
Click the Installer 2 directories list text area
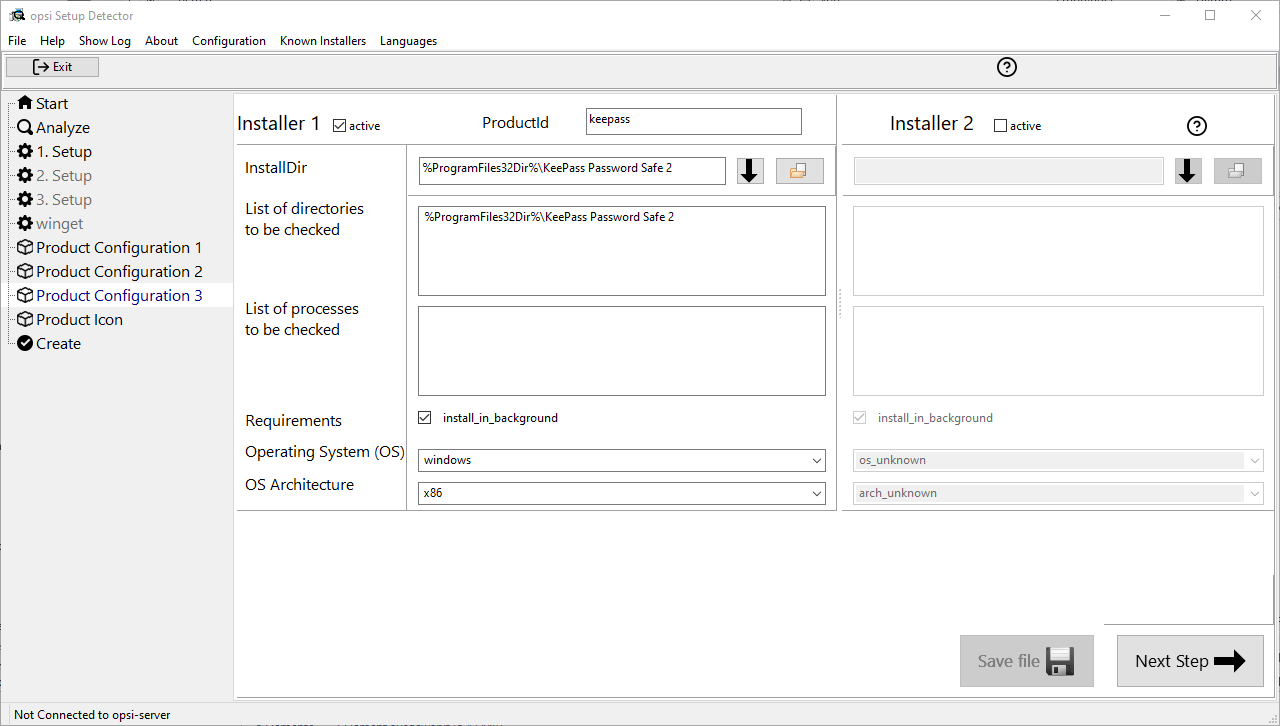pos(1058,251)
